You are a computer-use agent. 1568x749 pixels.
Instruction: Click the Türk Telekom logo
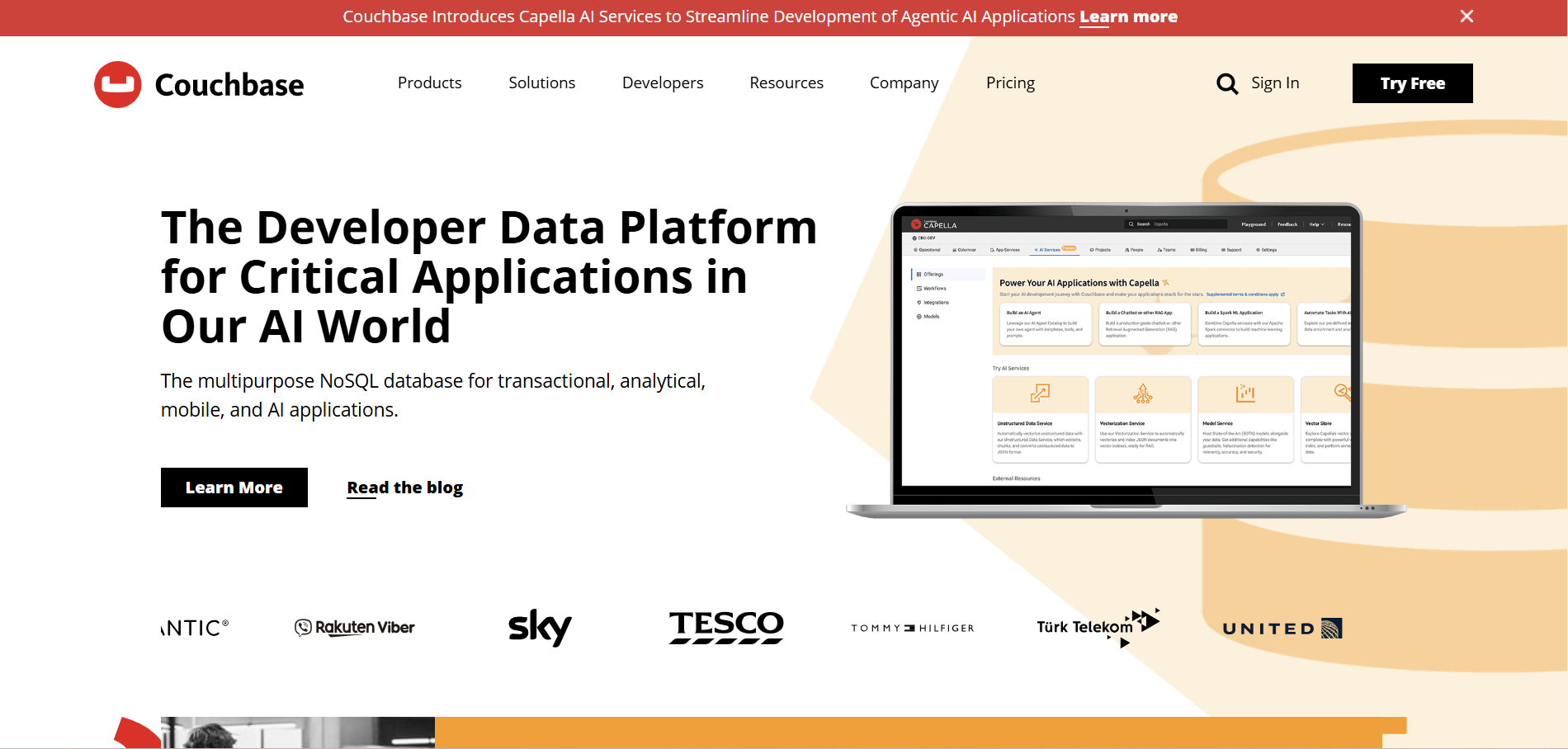pos(1098,628)
